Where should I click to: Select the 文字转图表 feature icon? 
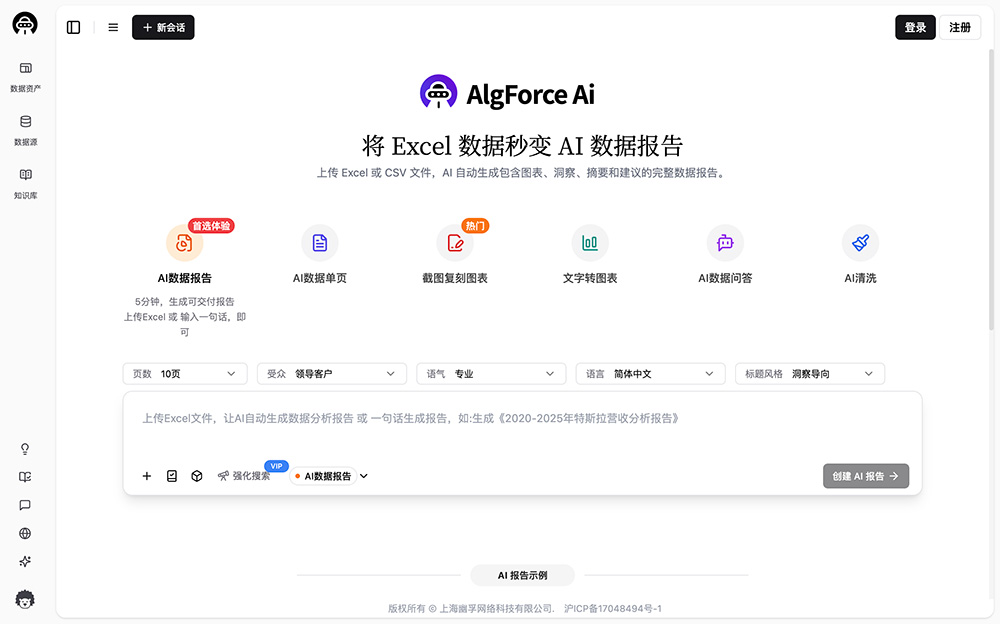pyautogui.click(x=590, y=243)
